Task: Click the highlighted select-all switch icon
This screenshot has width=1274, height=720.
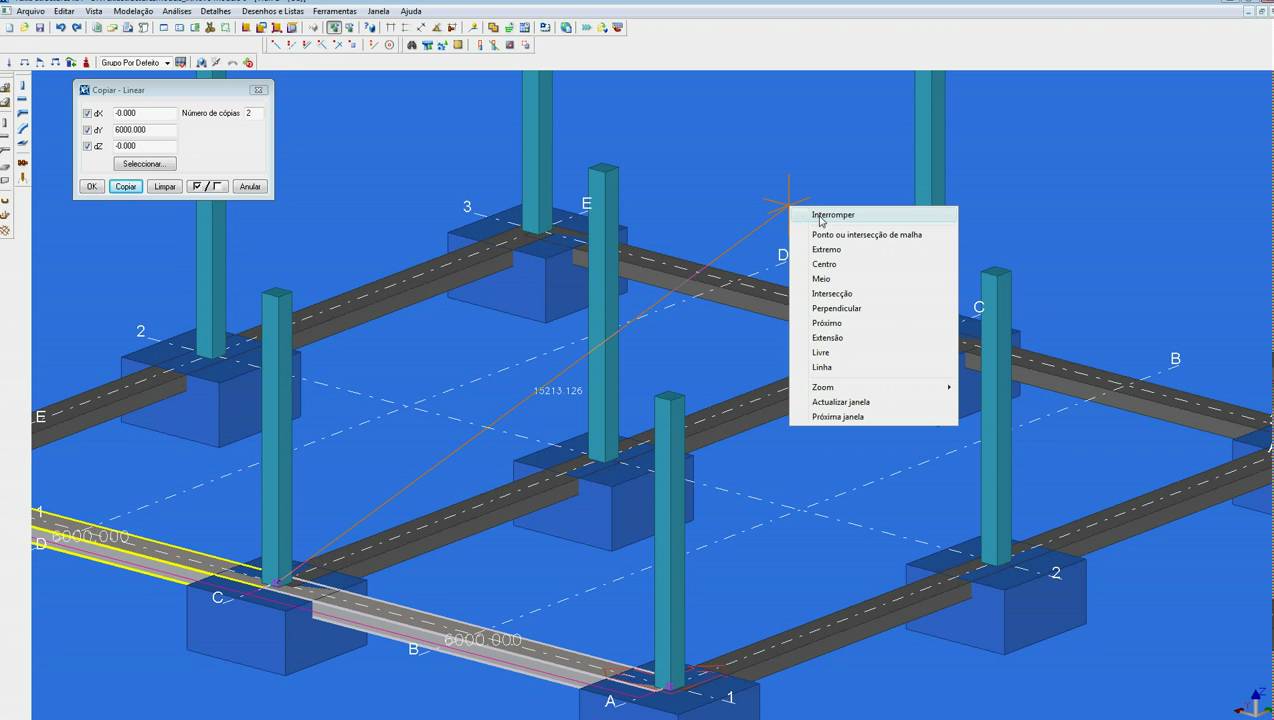Action: point(333,27)
